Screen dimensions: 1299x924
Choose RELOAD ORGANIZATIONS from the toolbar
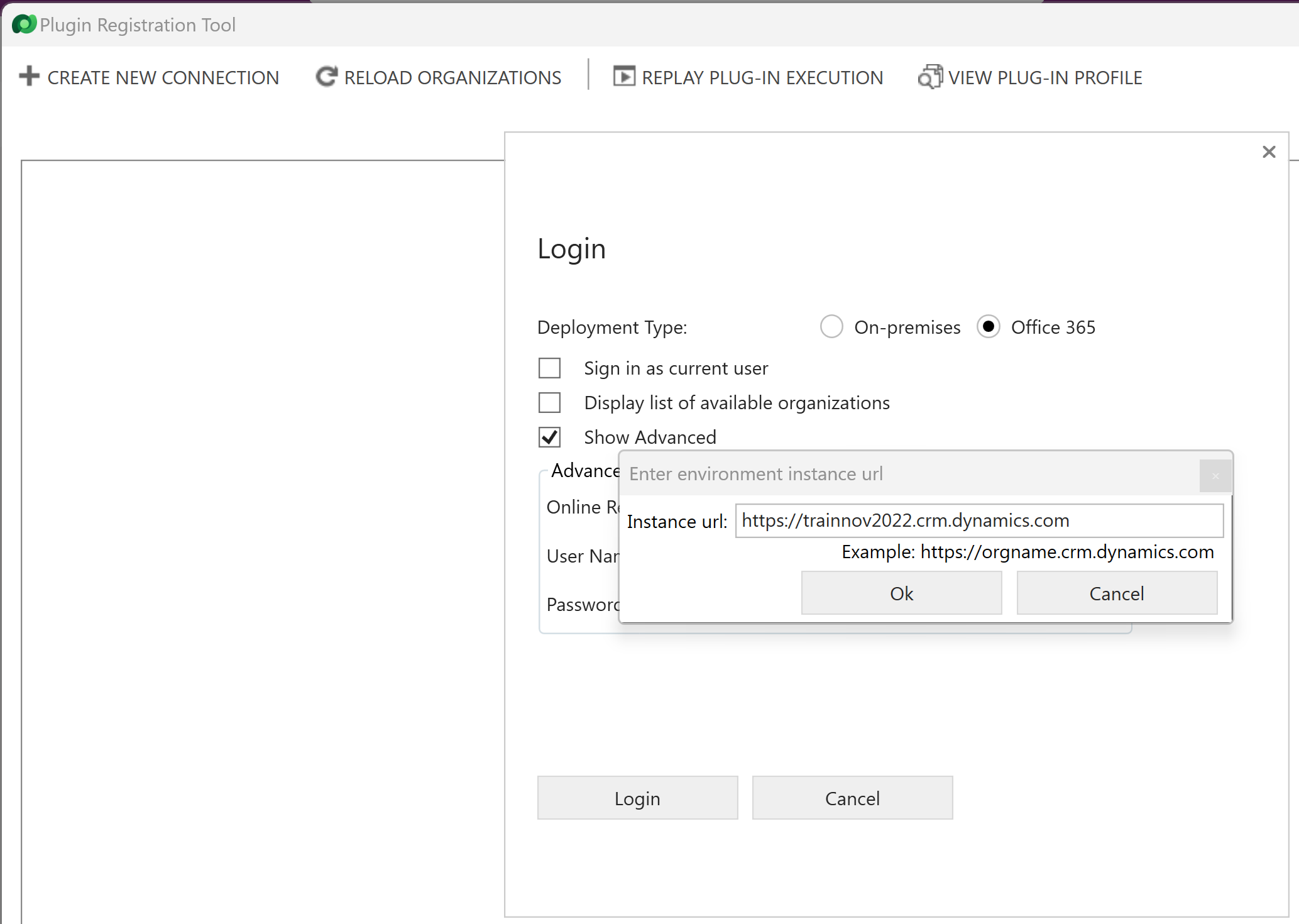[x=452, y=78]
